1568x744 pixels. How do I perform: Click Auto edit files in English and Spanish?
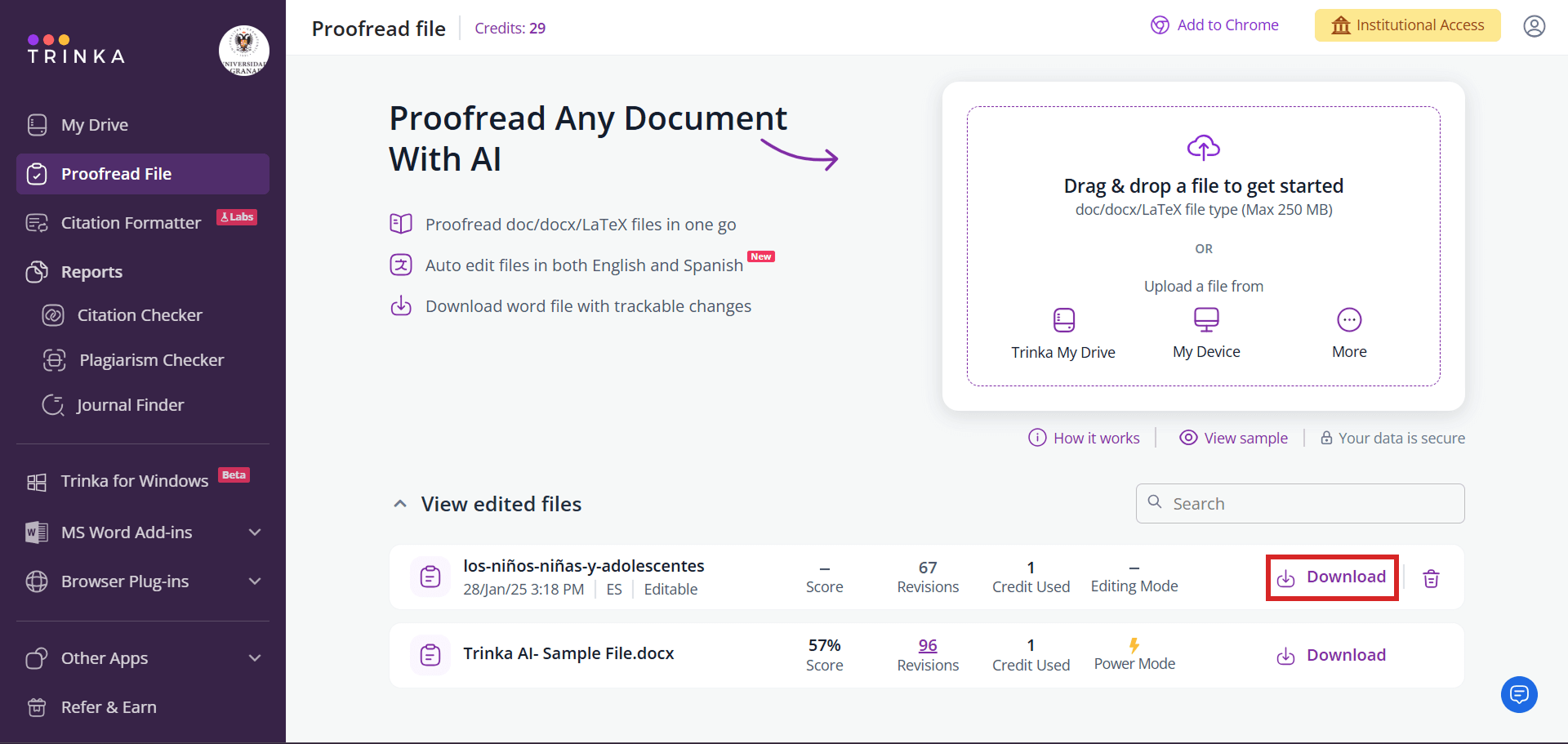click(584, 265)
